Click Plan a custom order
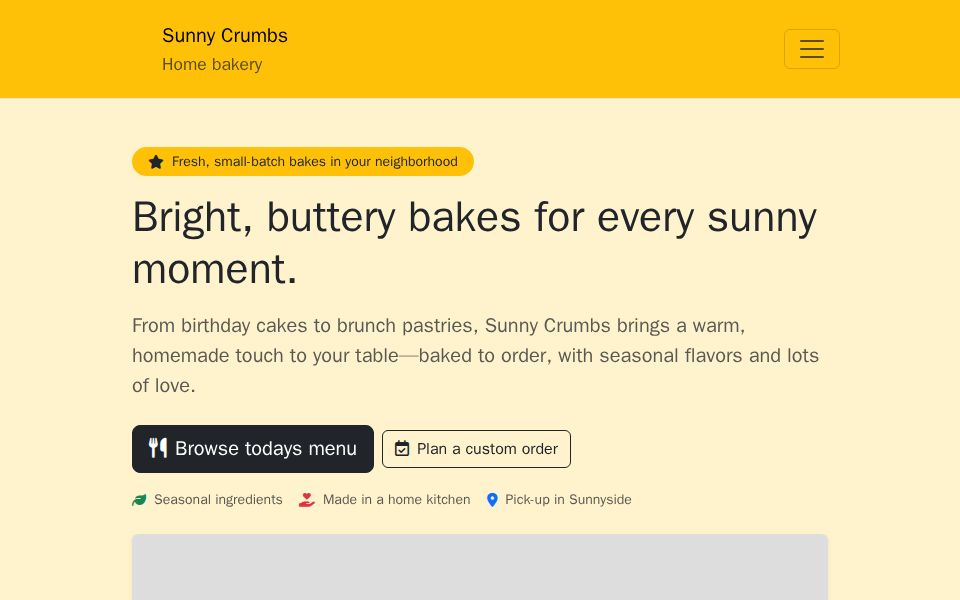 coord(476,449)
